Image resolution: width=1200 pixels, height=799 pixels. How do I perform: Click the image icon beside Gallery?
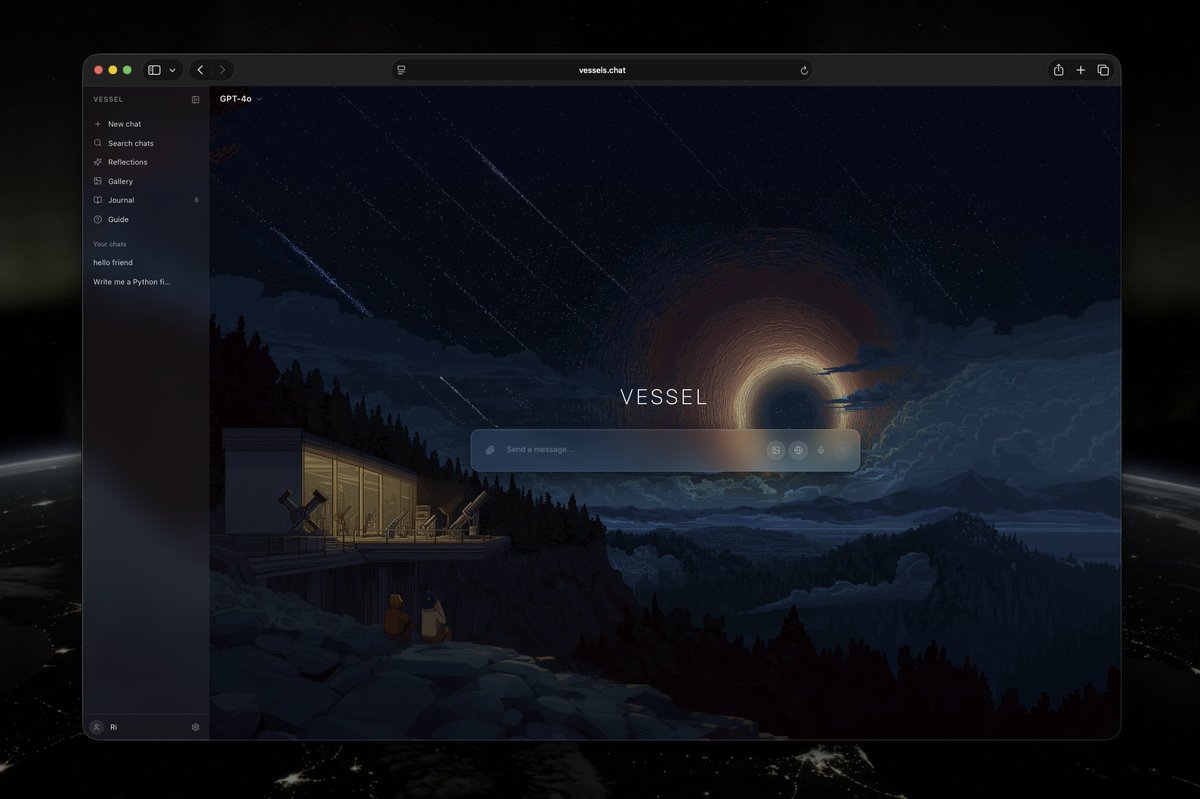(97, 181)
